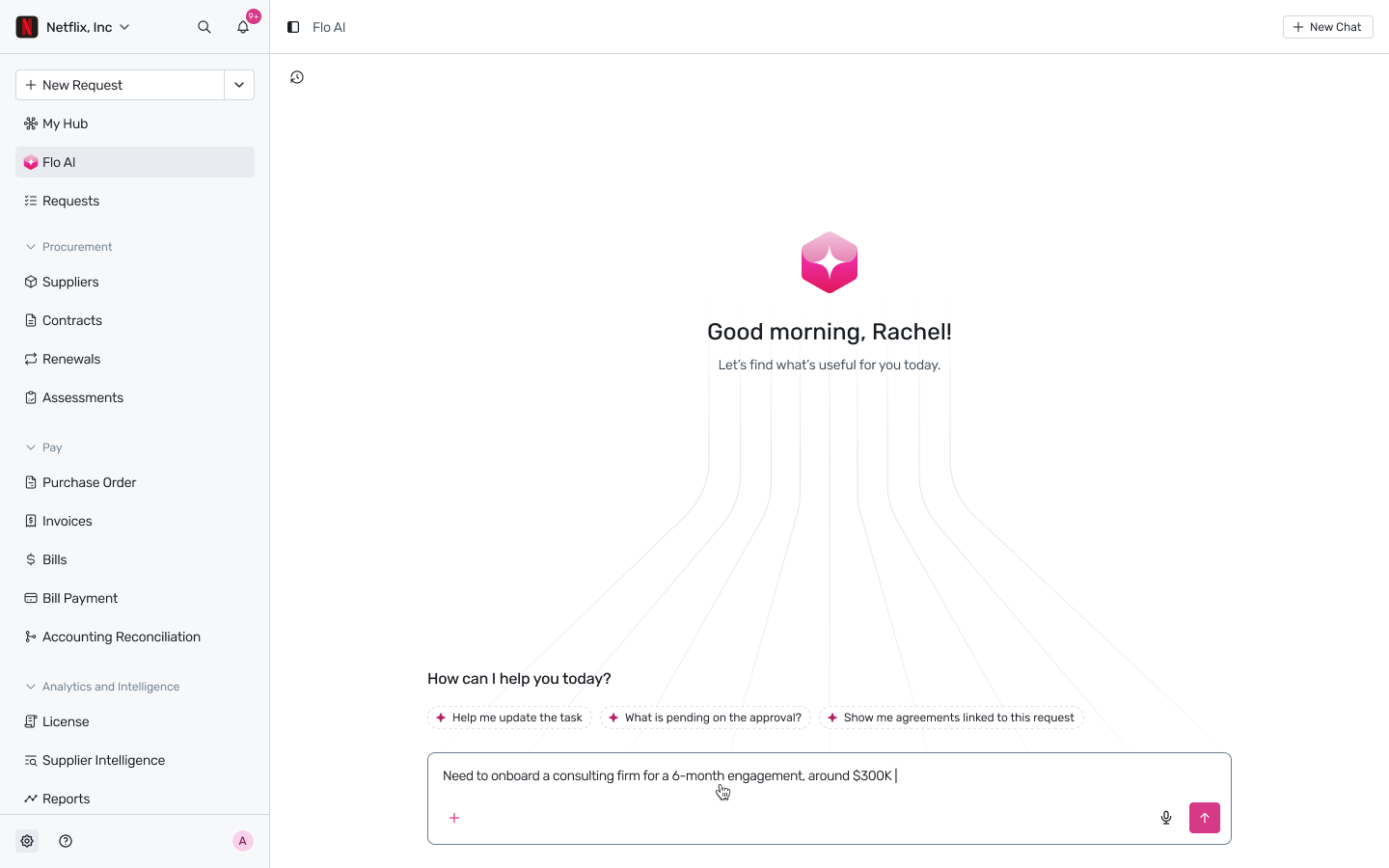
Task: Click the Accounting Reconciliation branch icon
Action: 31,637
